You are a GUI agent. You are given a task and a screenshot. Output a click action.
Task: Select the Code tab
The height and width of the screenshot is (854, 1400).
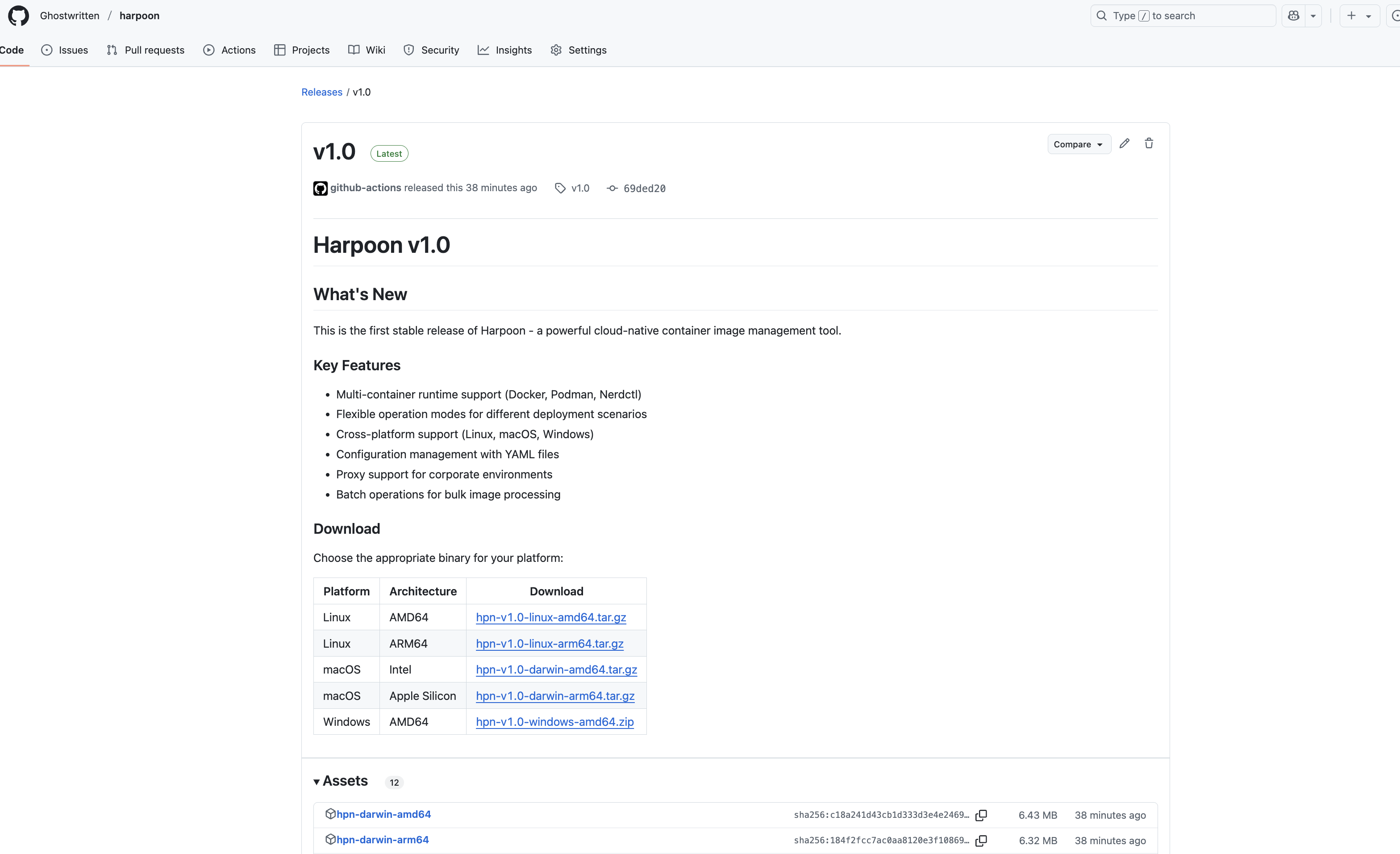tap(12, 50)
